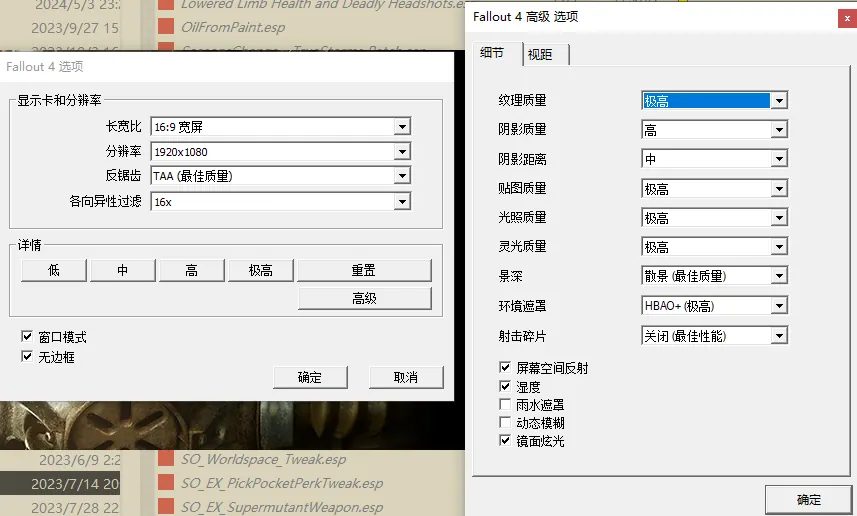The width and height of the screenshot is (857, 516).
Task: Toggle the 屏幕空间反射 checkbox
Action: pyautogui.click(x=505, y=367)
